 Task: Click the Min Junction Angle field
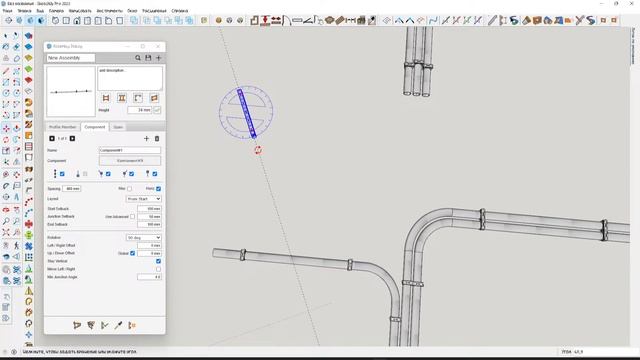[149, 277]
